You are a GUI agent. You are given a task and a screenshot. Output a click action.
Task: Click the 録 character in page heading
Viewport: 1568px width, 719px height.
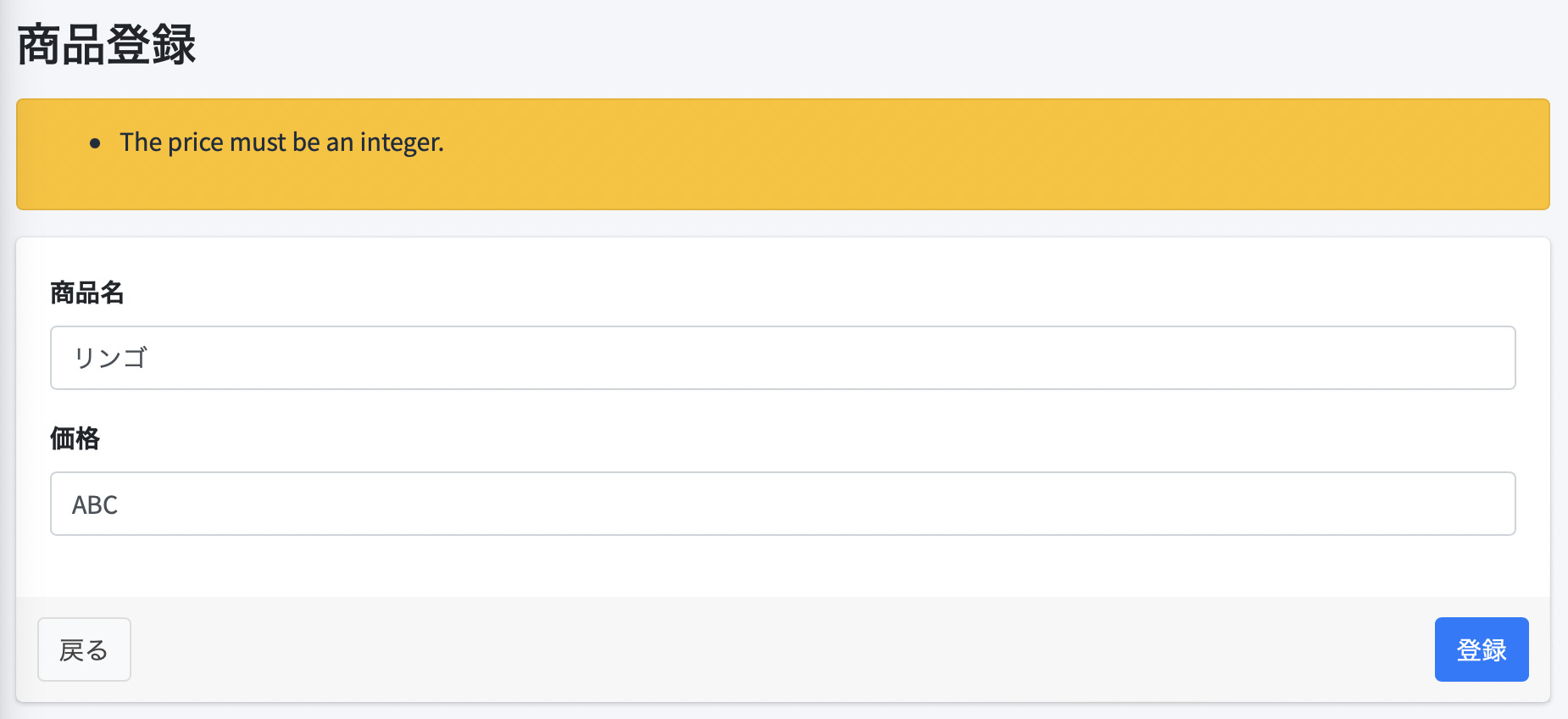pyautogui.click(x=175, y=45)
